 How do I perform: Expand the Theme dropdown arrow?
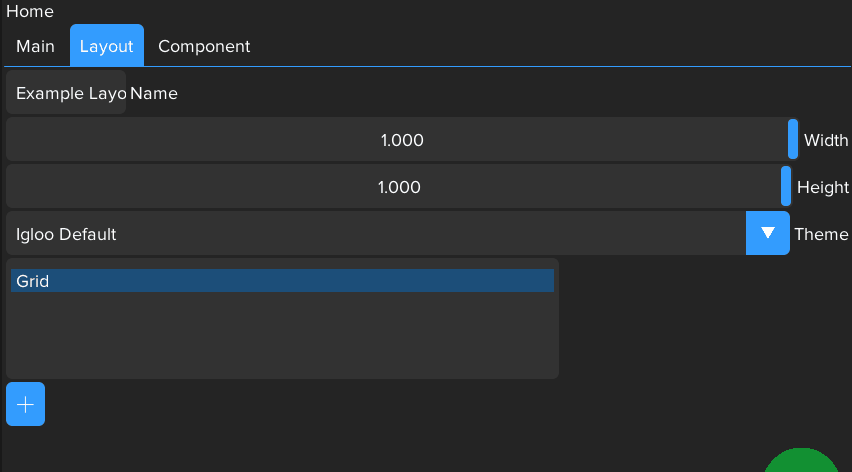(767, 233)
